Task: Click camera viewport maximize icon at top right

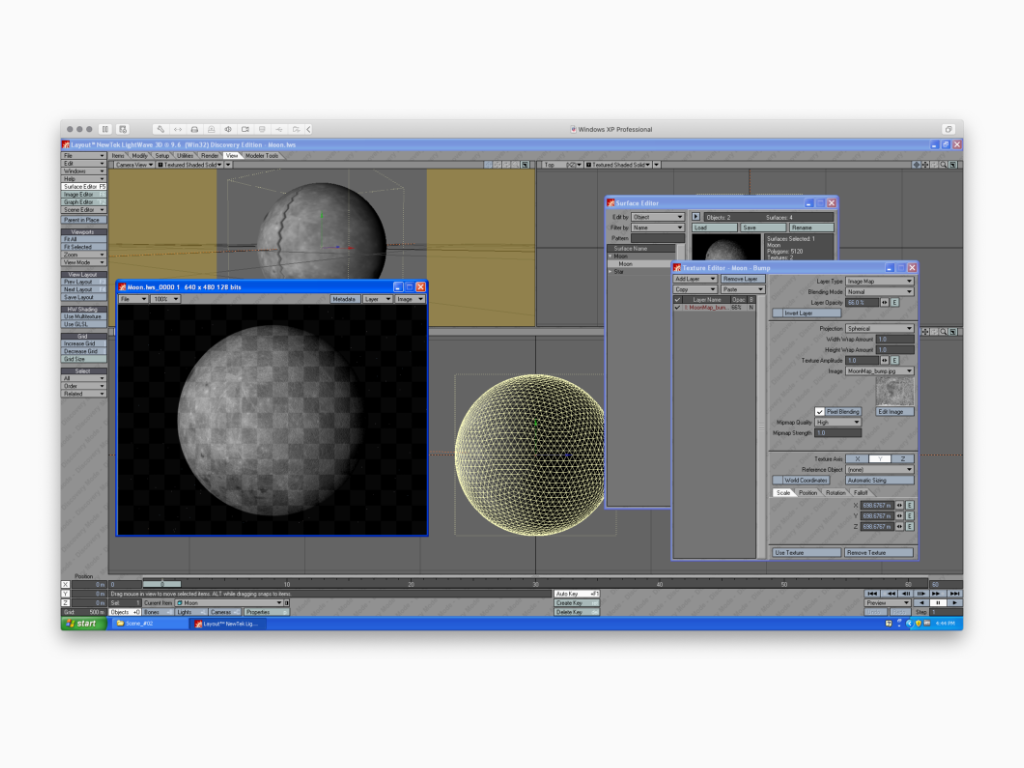Action: 525,165
